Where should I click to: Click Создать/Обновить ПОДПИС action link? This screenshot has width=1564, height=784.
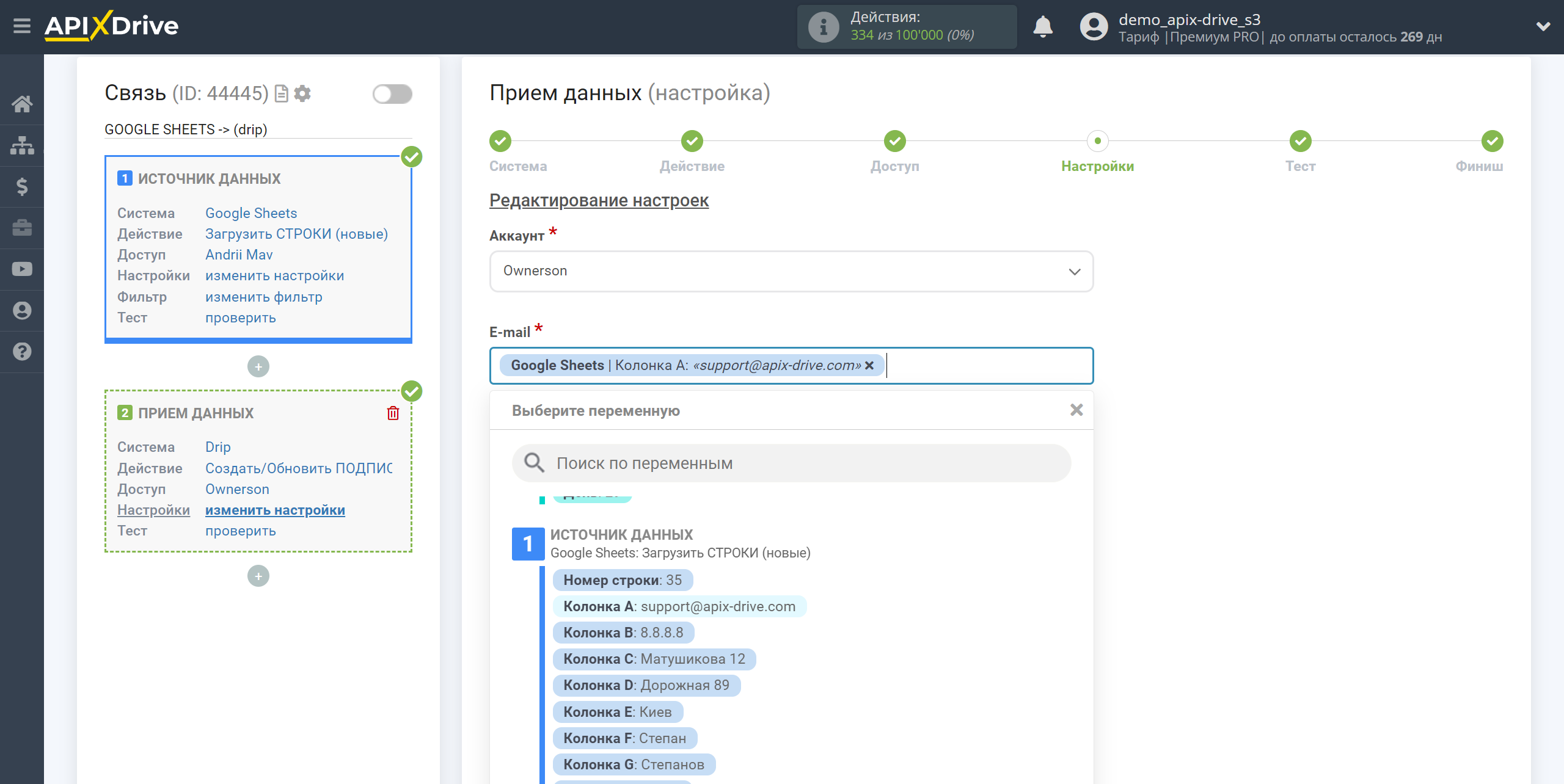coord(299,468)
